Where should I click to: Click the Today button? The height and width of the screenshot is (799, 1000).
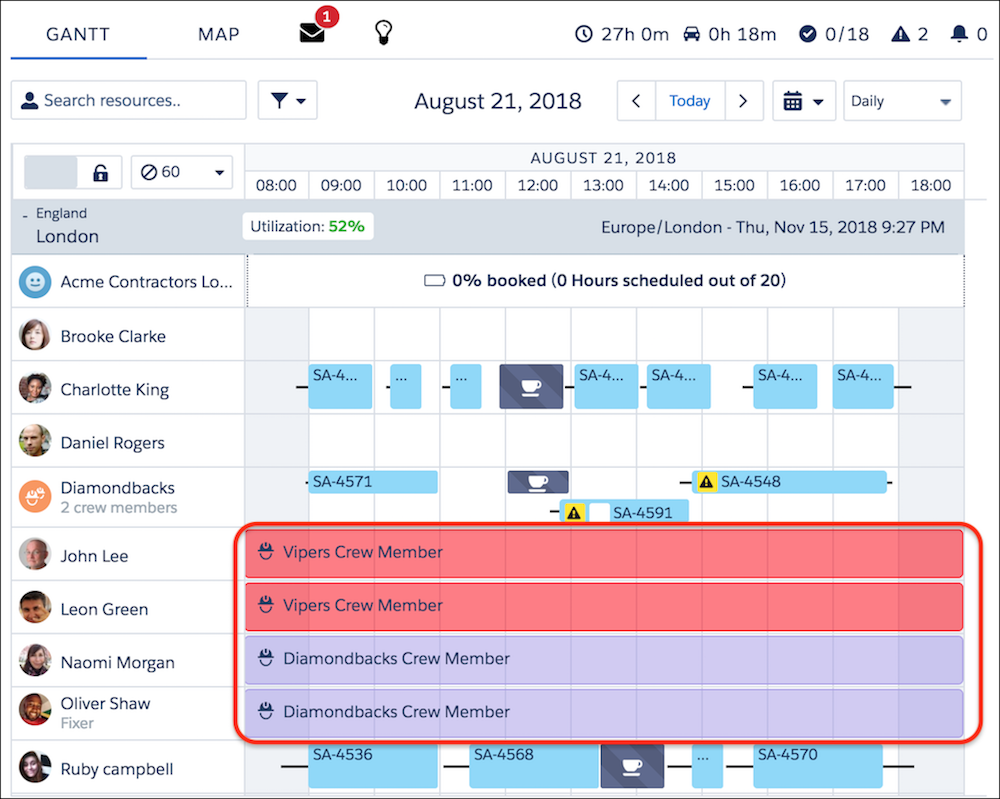tap(690, 101)
